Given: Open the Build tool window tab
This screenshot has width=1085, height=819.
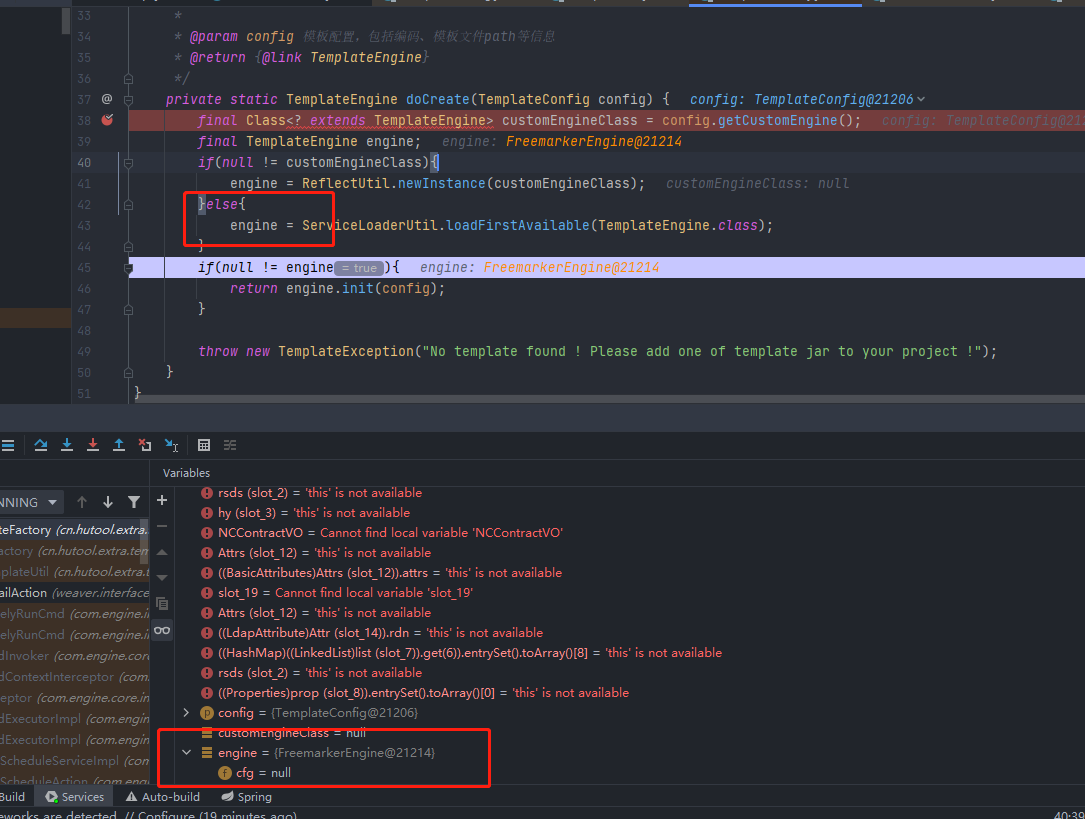Looking at the screenshot, I should click(12, 797).
